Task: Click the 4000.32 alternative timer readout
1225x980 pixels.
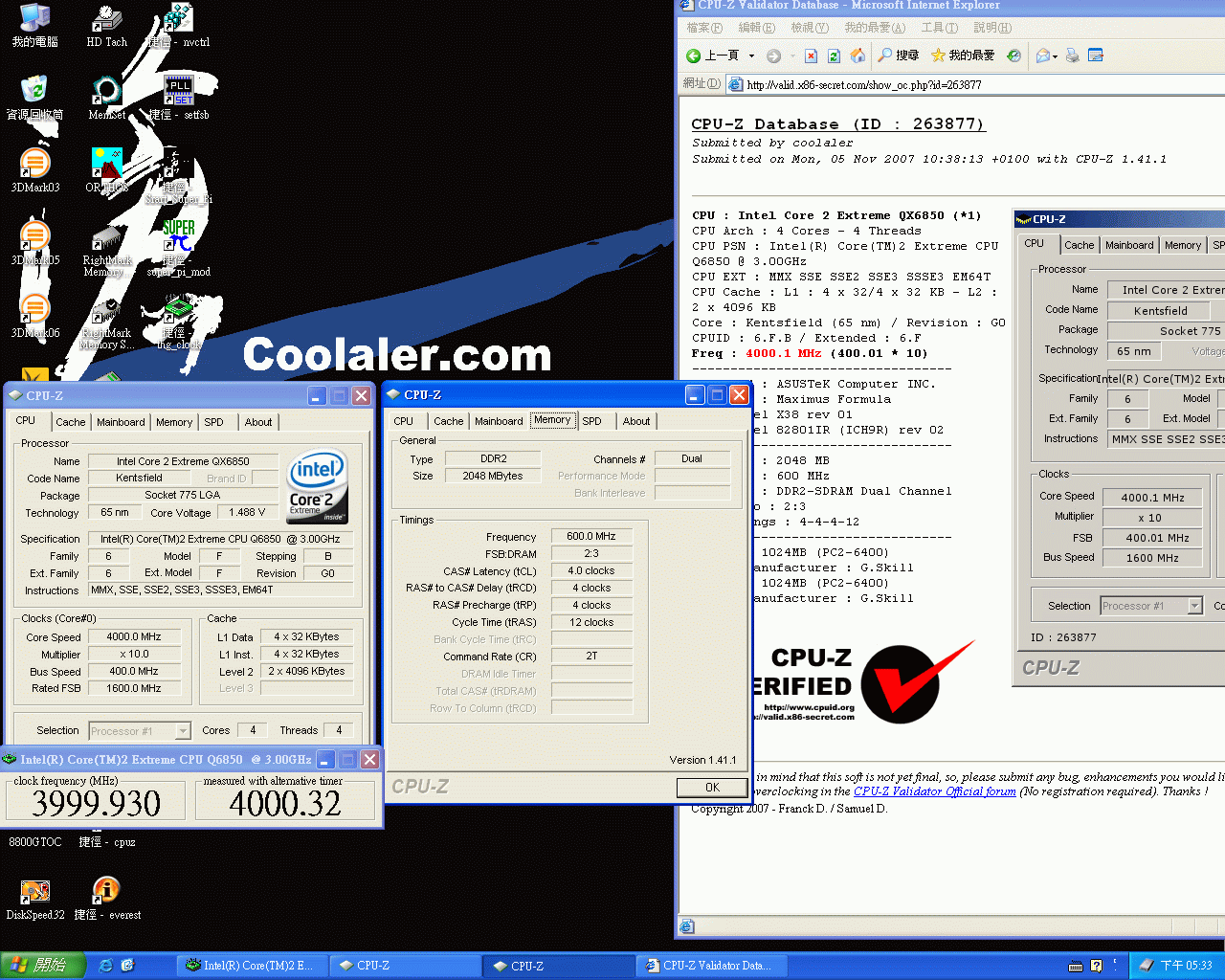Action: tap(285, 804)
